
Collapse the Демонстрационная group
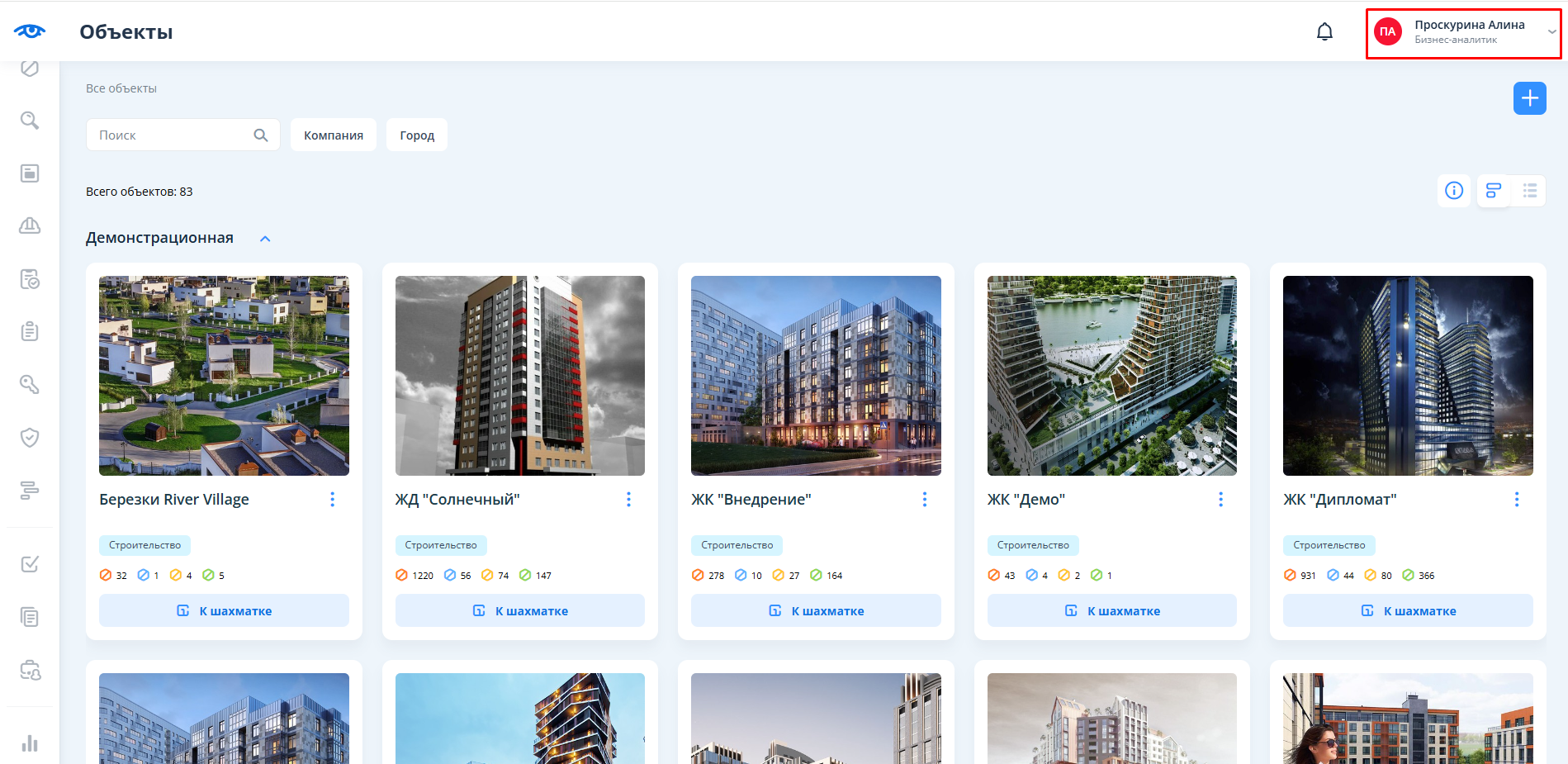point(265,239)
